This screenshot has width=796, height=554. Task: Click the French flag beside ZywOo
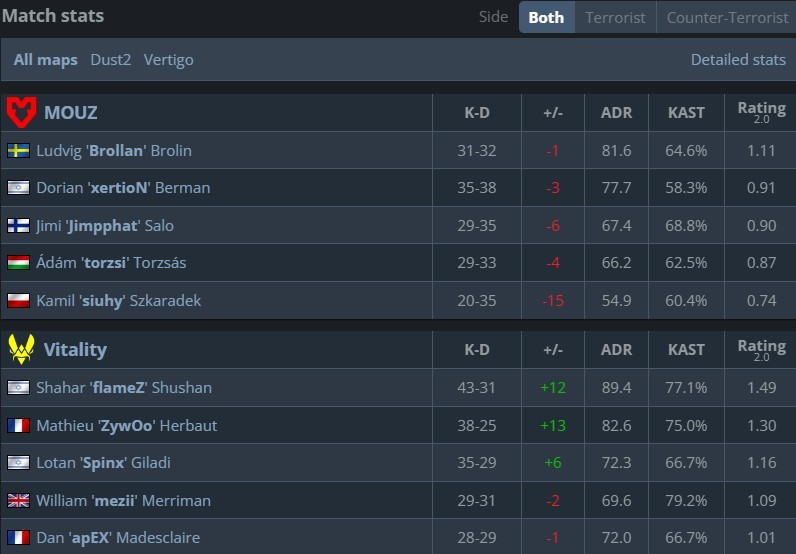tap(18, 426)
